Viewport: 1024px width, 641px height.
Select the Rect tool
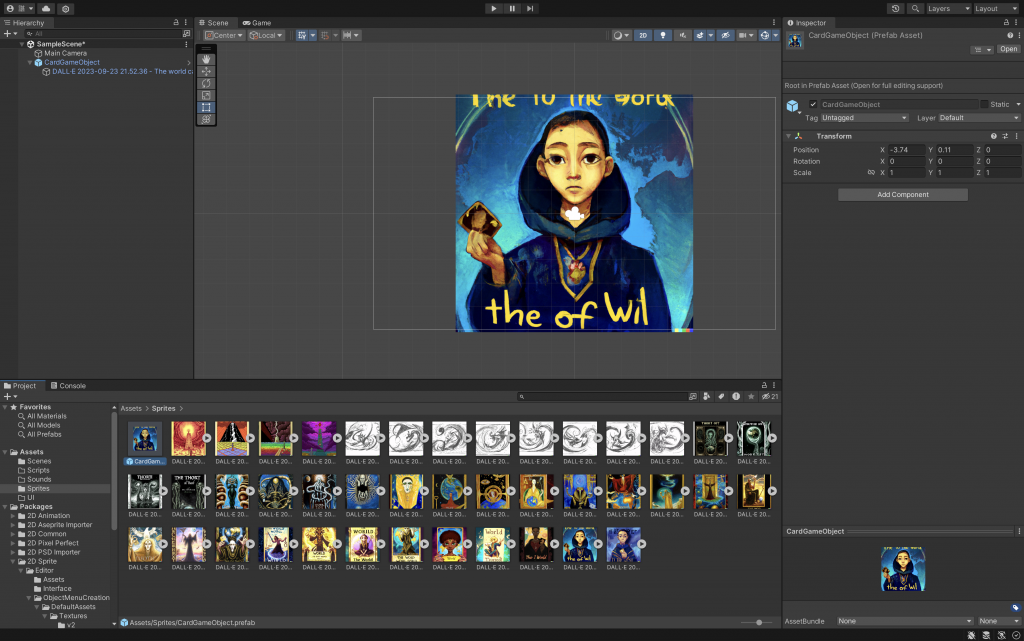[206, 107]
